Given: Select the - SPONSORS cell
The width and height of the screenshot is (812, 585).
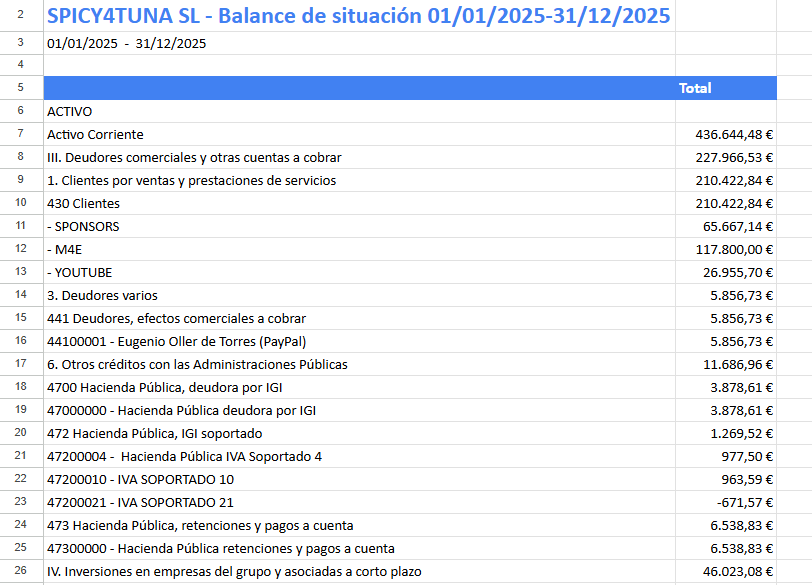Looking at the screenshot, I should [x=359, y=226].
